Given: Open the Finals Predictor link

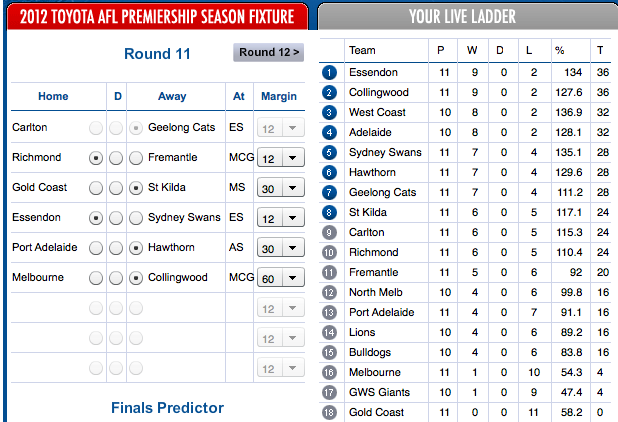Looking at the screenshot, I should point(167,407).
